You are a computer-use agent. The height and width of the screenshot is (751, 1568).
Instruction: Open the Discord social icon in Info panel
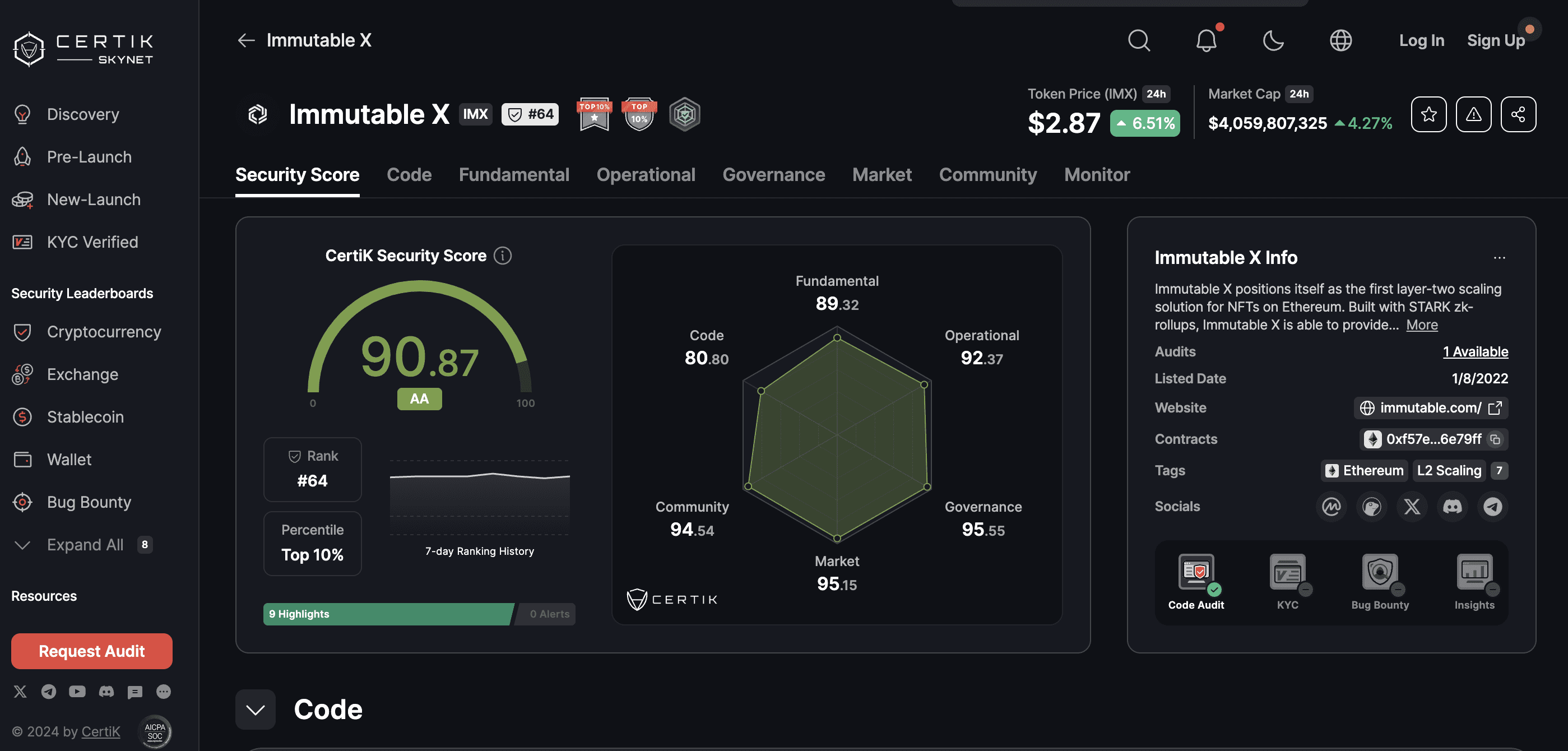click(x=1453, y=506)
